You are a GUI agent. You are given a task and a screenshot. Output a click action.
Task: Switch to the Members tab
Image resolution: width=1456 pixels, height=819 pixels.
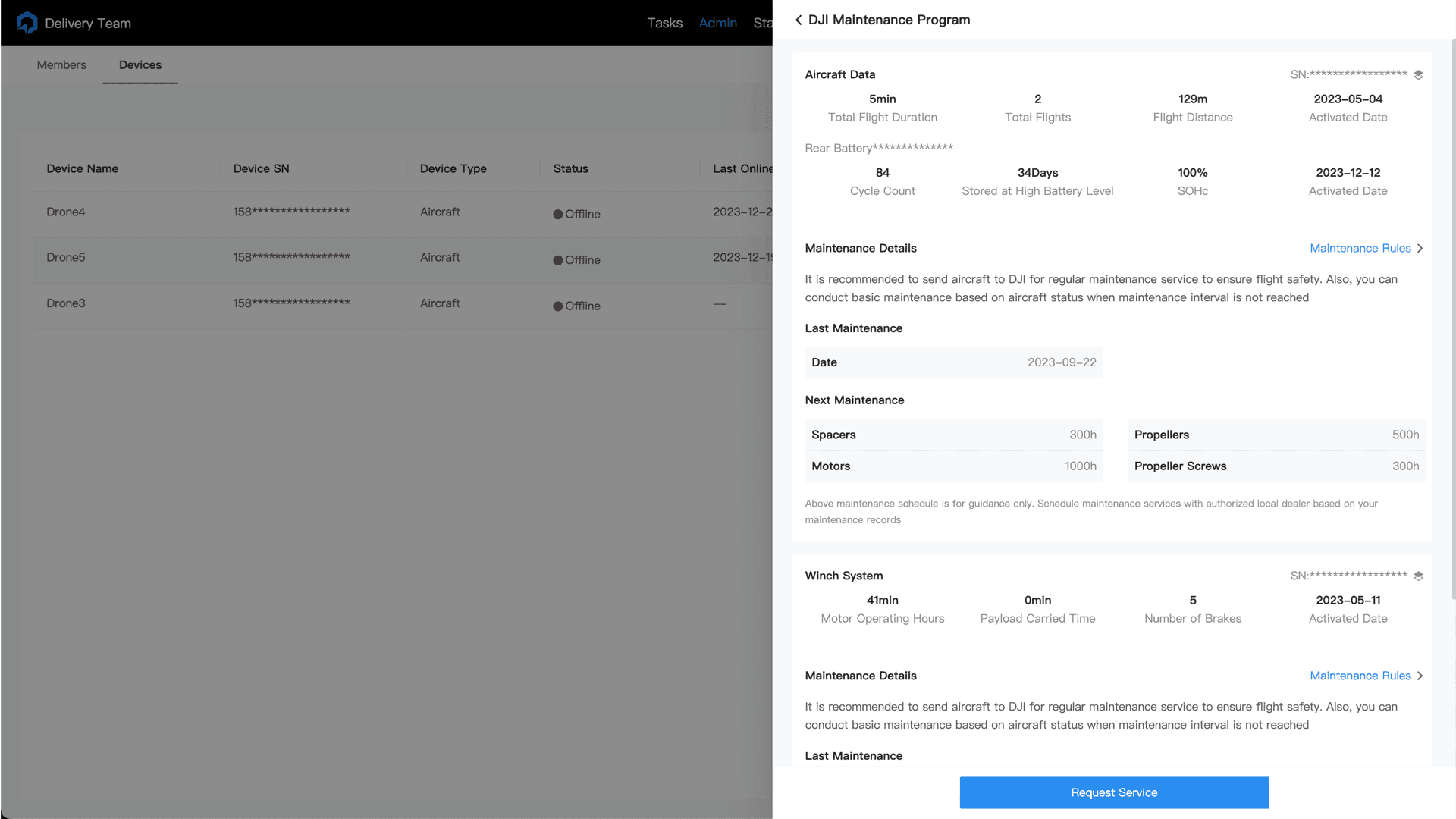[61, 65]
